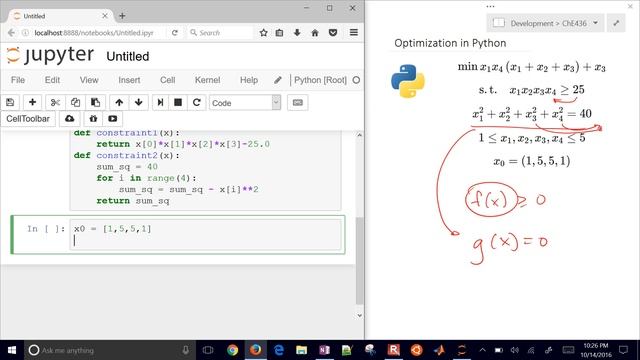Save the notebook with the floppy disk icon
The height and width of the screenshot is (360, 640).
coord(11,102)
